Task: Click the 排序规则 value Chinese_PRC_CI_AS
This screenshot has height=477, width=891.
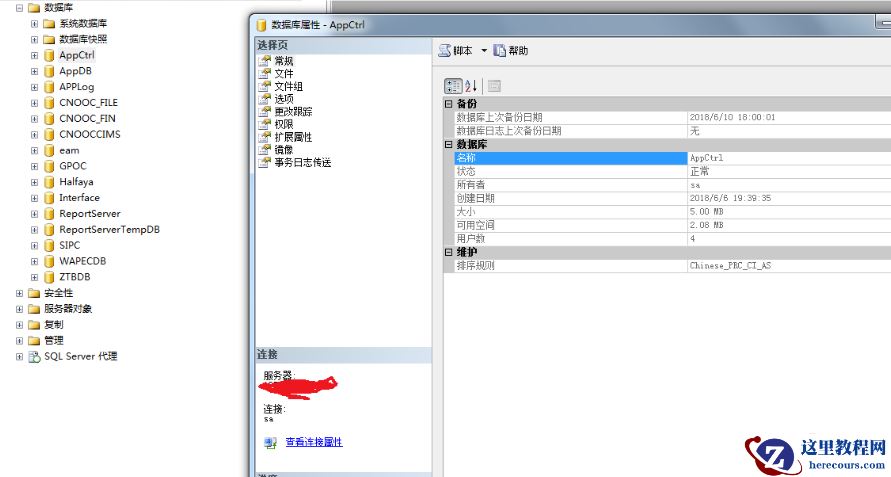Action: (730, 266)
